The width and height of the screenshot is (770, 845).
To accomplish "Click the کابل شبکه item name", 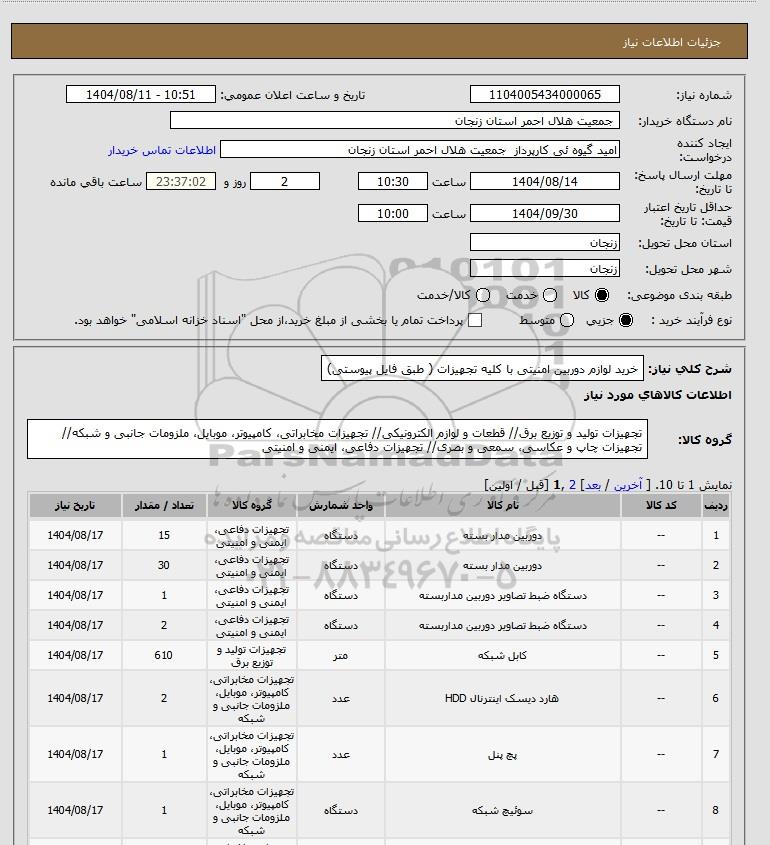I will pyautogui.click(x=503, y=656).
